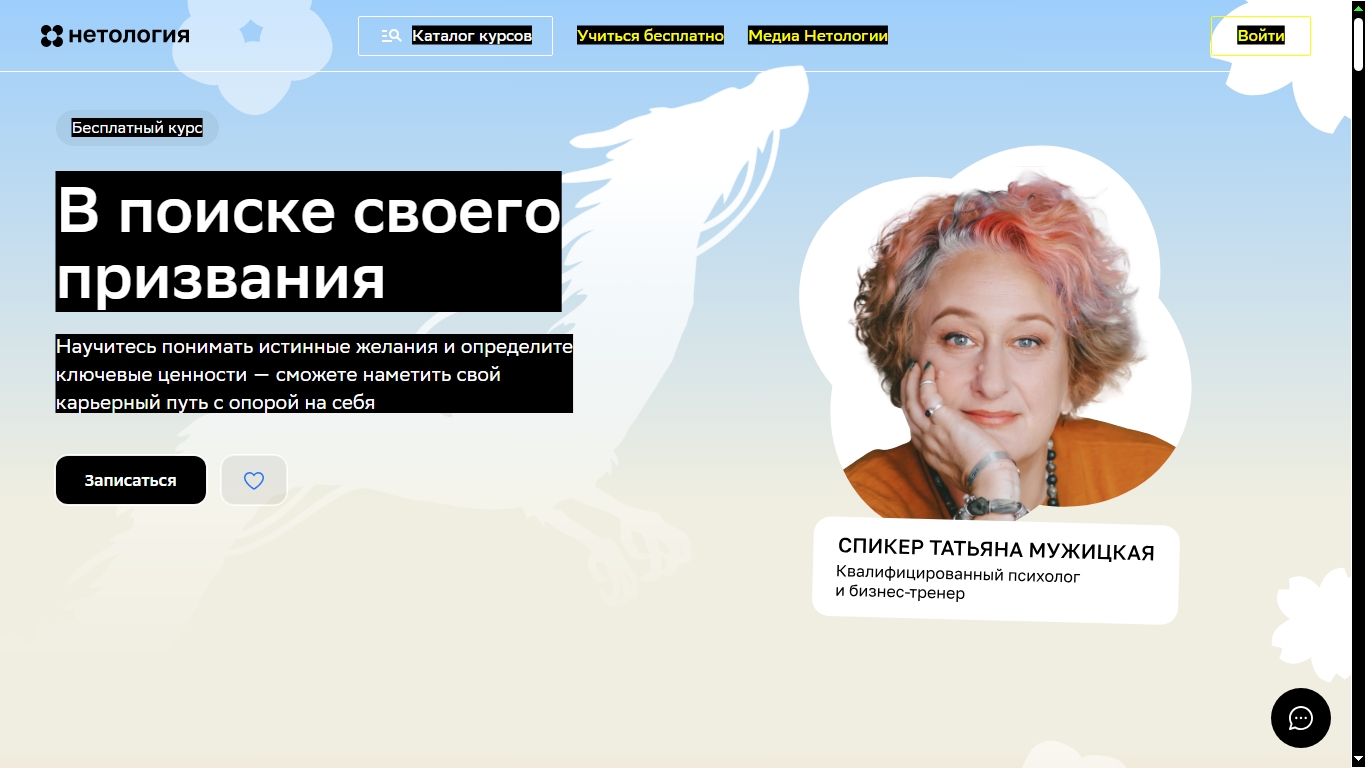Click the СПИКЕР ТАТЬЯНА МУЖИЦКАЯ heading

tap(995, 550)
